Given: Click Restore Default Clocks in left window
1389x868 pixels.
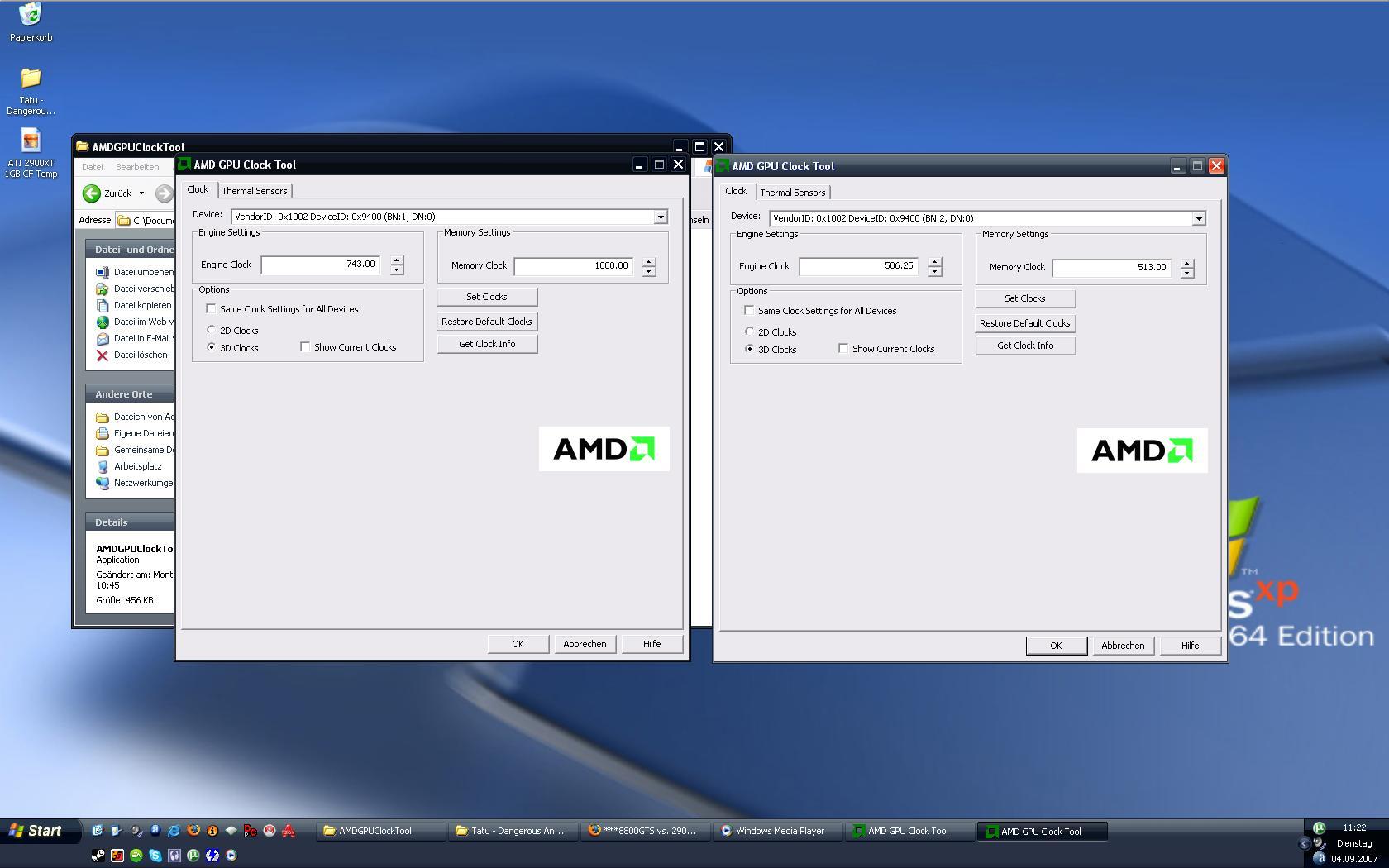Looking at the screenshot, I should coord(487,322).
